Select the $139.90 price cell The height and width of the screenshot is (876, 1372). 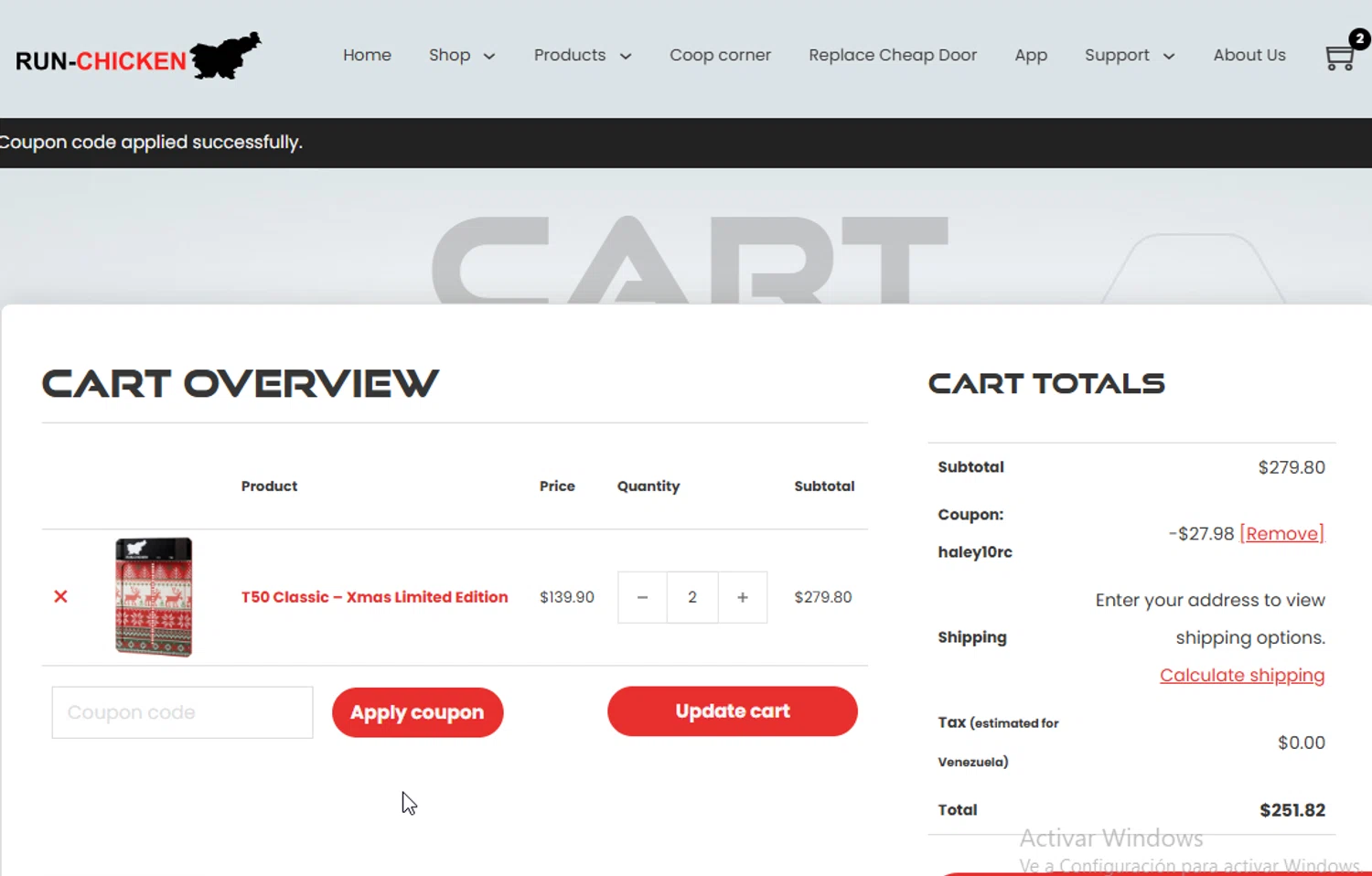567,597
